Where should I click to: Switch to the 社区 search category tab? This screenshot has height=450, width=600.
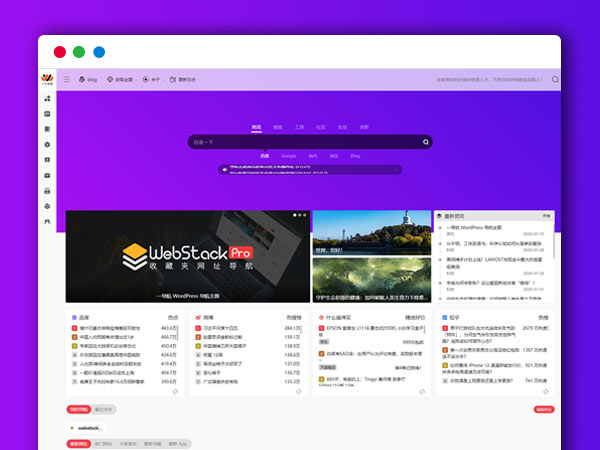[321, 127]
